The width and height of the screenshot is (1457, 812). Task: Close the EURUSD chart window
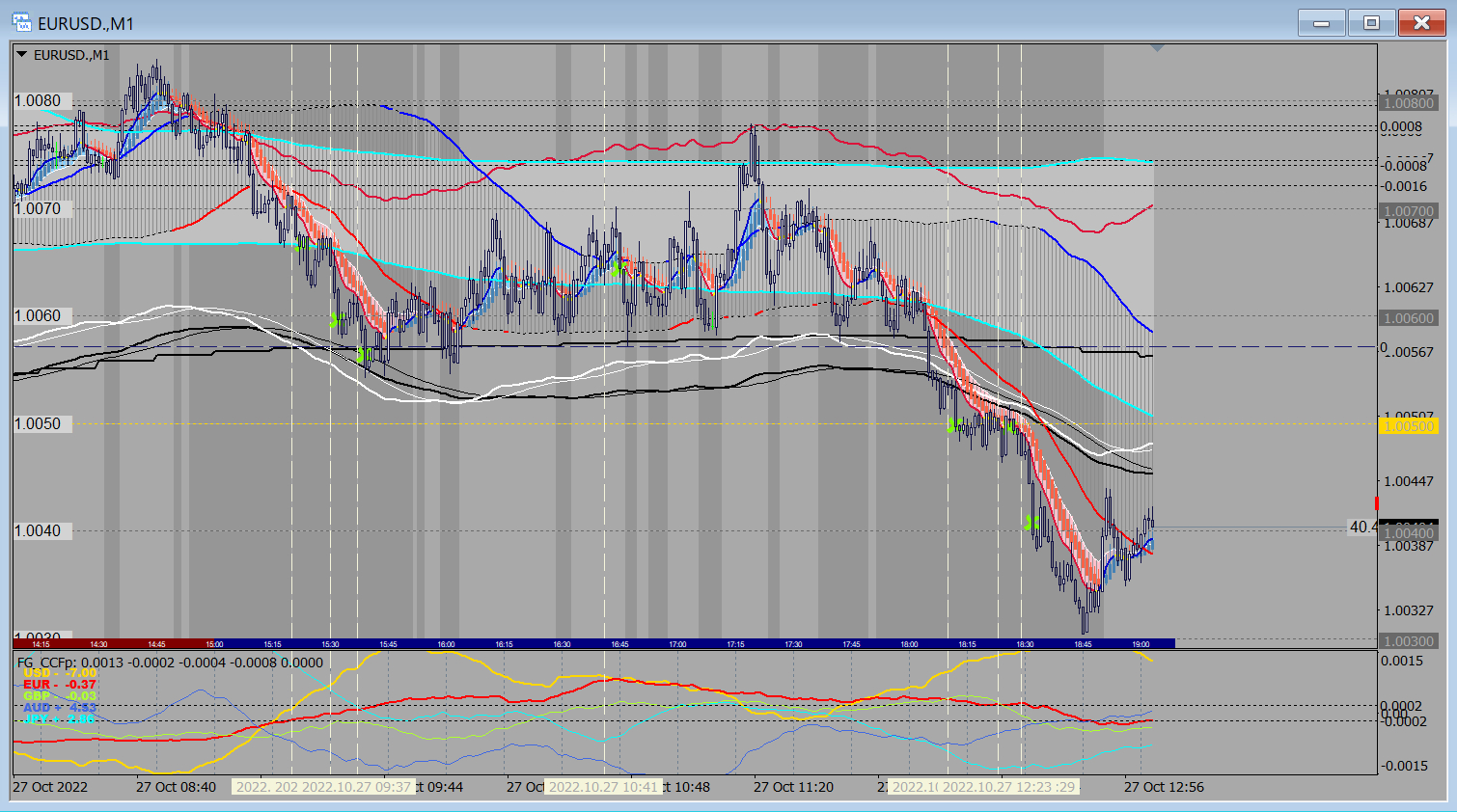coord(1421,23)
